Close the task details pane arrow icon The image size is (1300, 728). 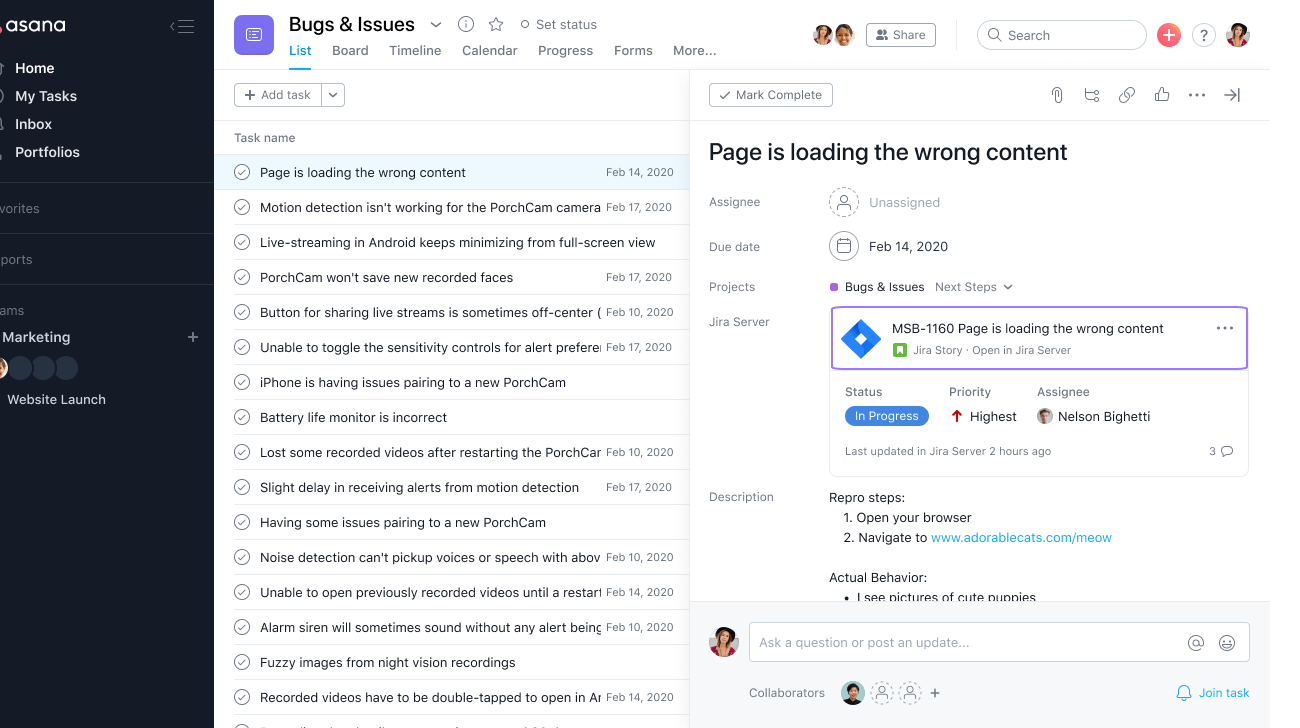(1232, 95)
